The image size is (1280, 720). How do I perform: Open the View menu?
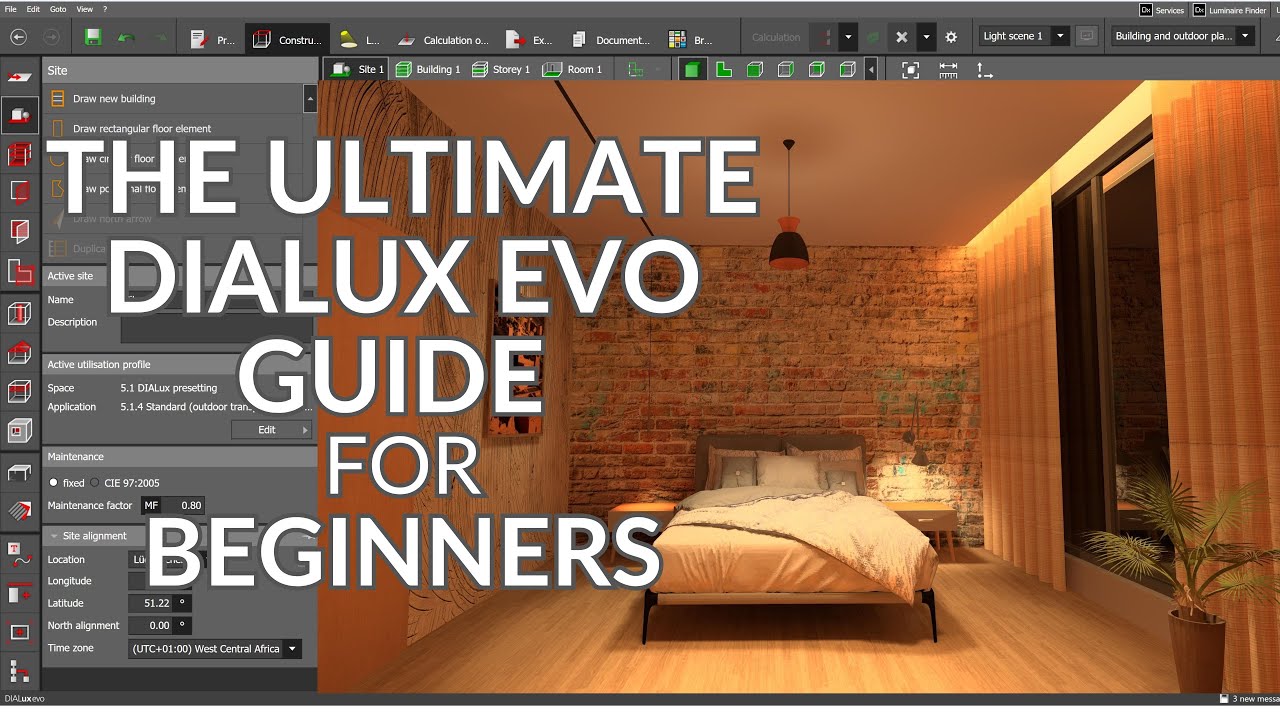click(x=85, y=9)
